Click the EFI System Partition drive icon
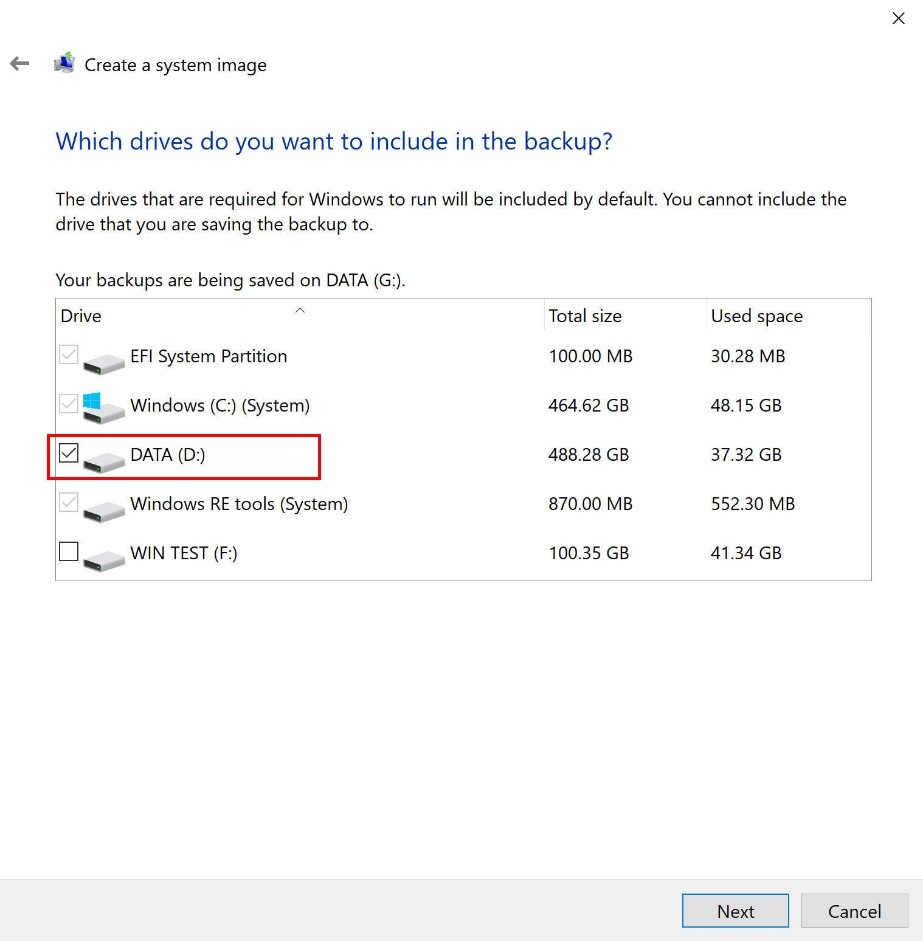Viewport: 923px width, 941px height. click(x=104, y=362)
